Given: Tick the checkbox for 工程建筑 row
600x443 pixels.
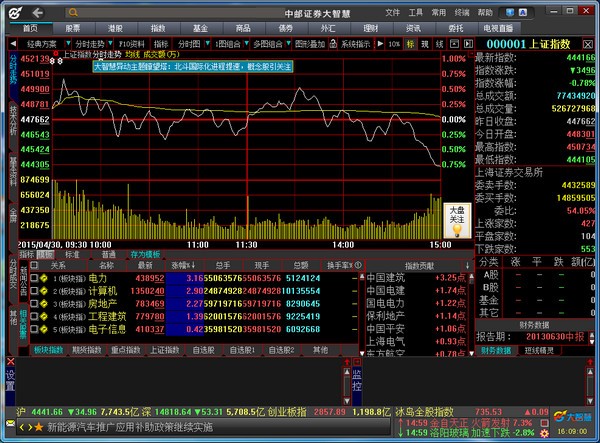Looking at the screenshot, I should (x=34, y=316).
